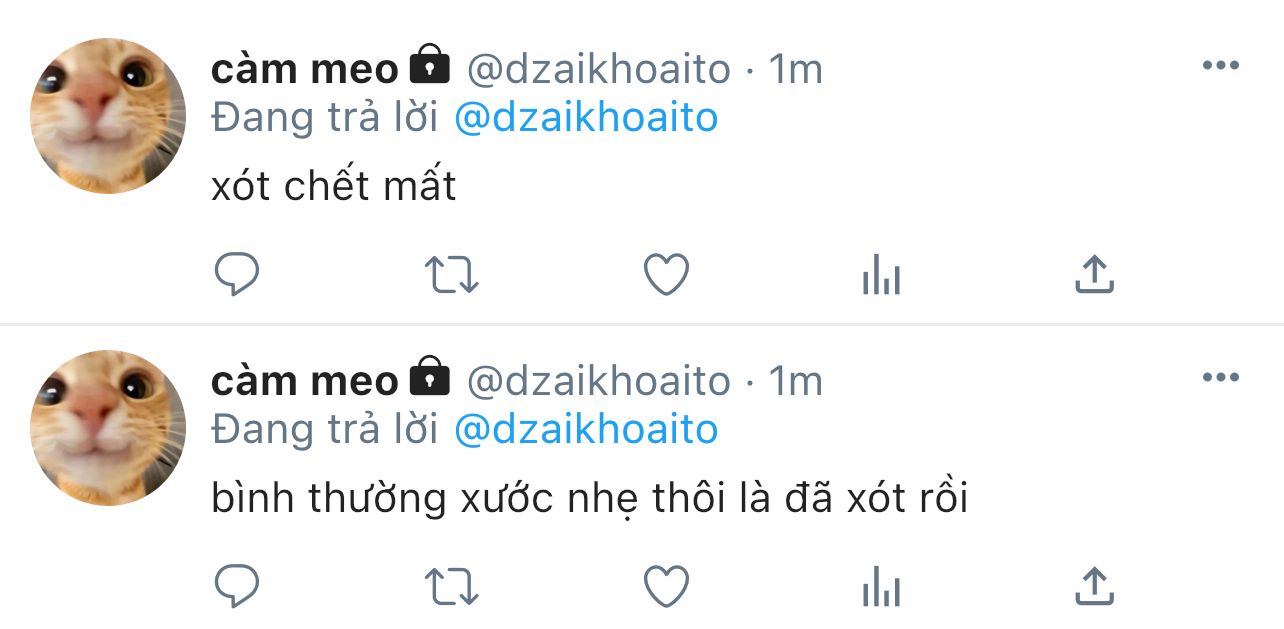Reply to the "xót chết mất" tweet

[x=237, y=274]
